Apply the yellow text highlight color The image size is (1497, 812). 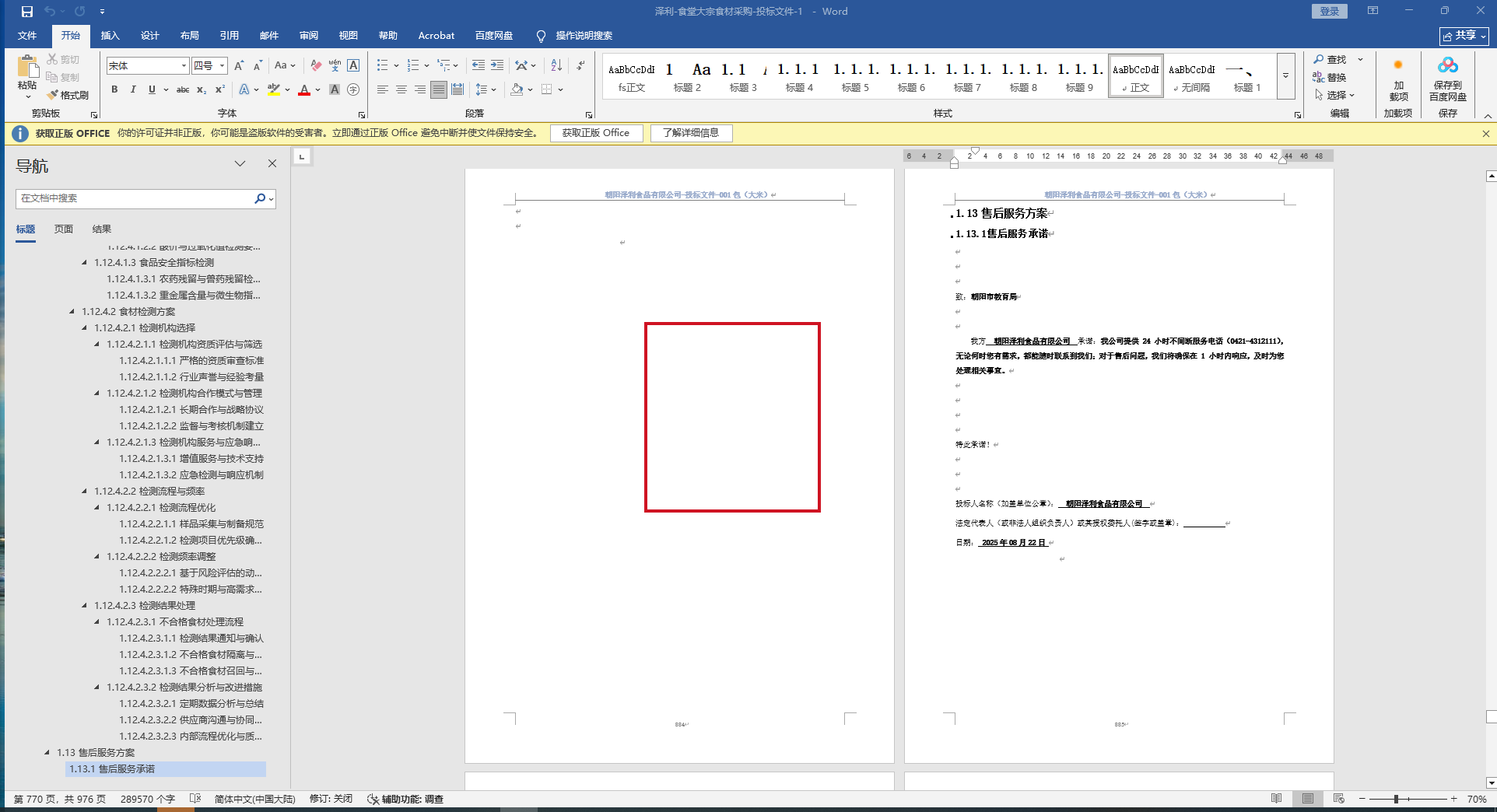274,89
